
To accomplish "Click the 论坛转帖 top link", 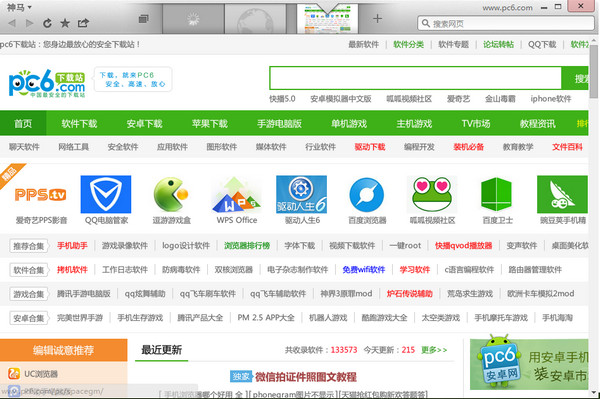I will click(498, 44).
